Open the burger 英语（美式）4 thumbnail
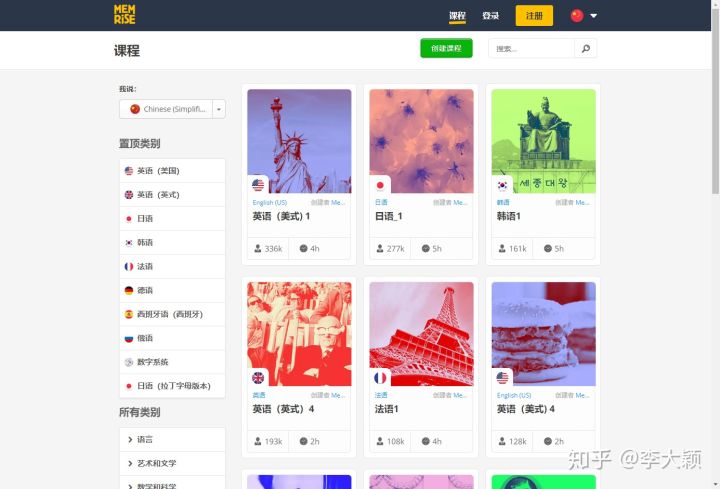This screenshot has height=489, width=720. point(544,334)
